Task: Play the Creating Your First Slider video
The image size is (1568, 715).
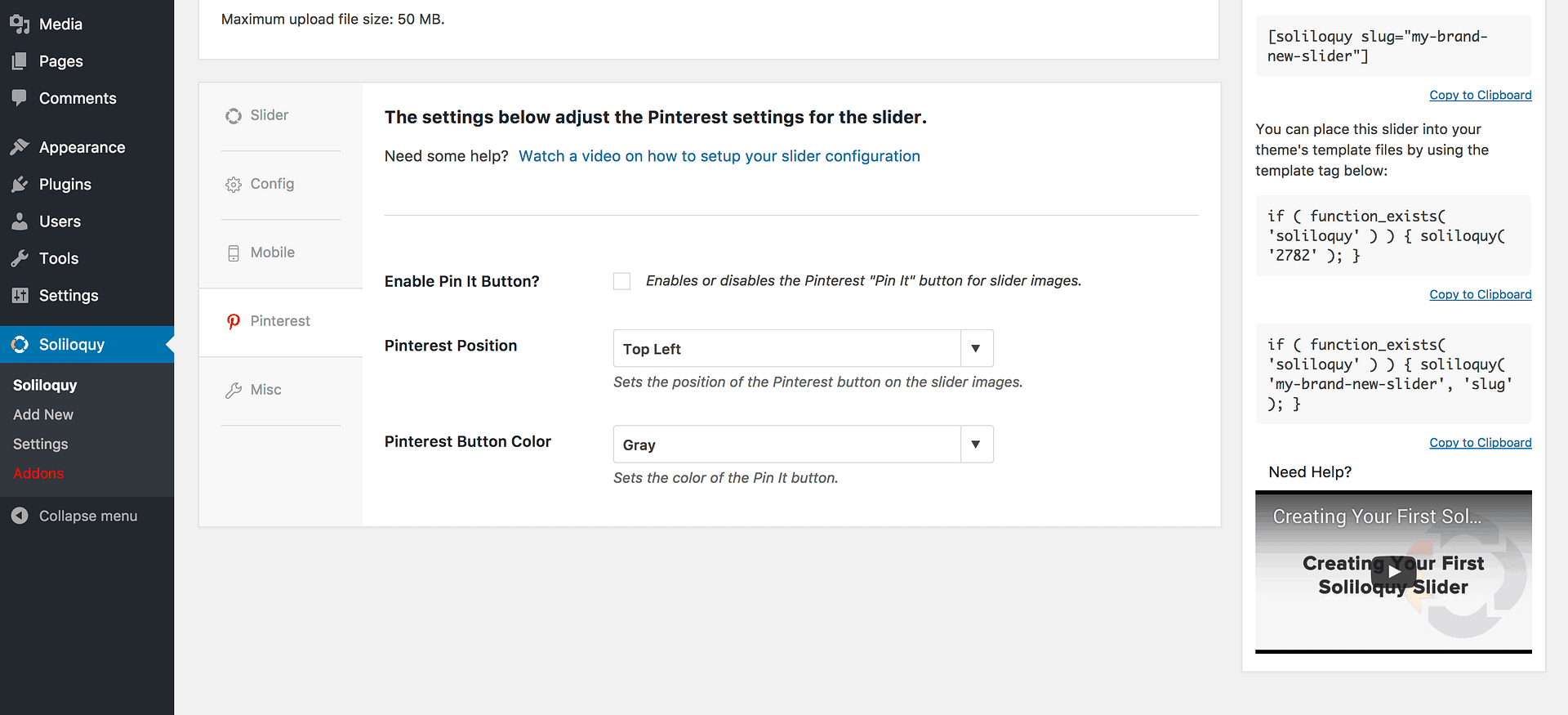Action: coord(1393,571)
